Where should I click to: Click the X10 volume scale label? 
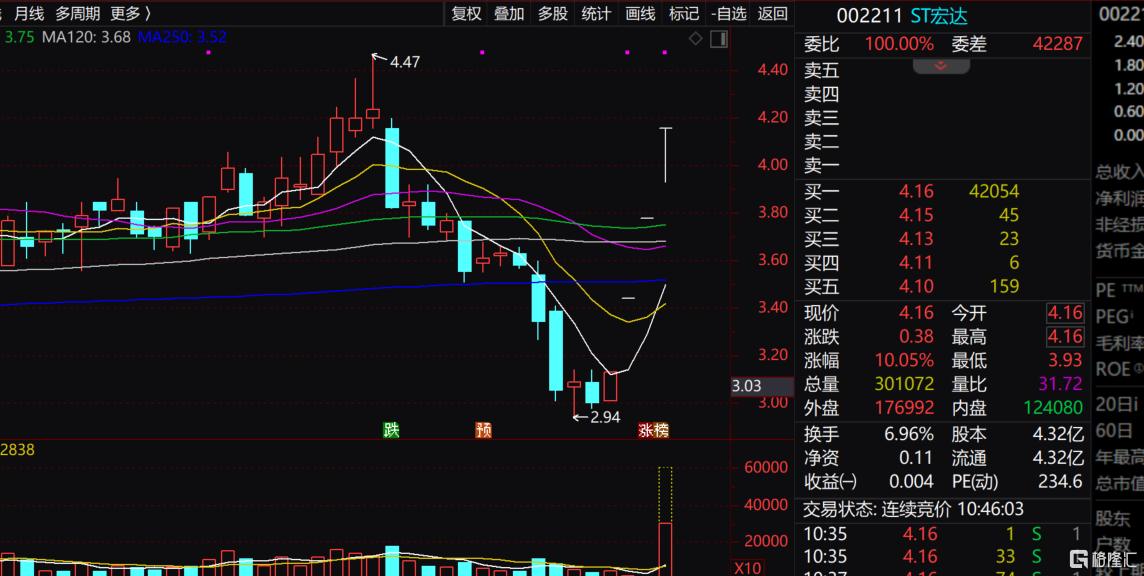[748, 567]
